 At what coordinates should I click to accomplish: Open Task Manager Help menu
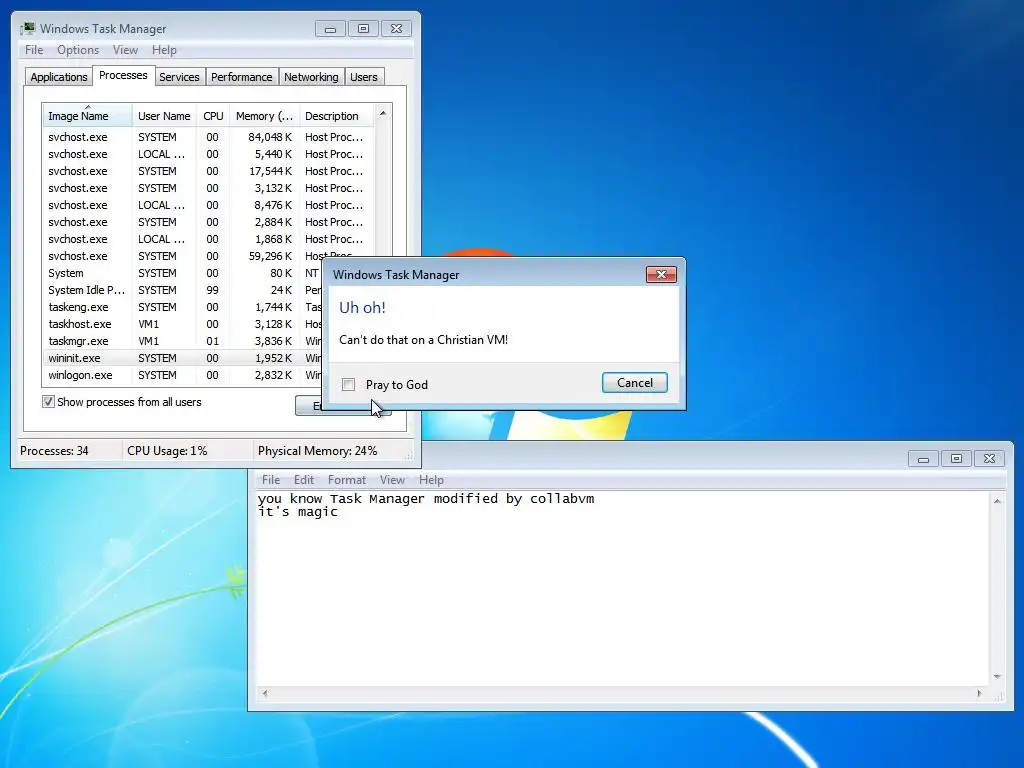point(164,50)
